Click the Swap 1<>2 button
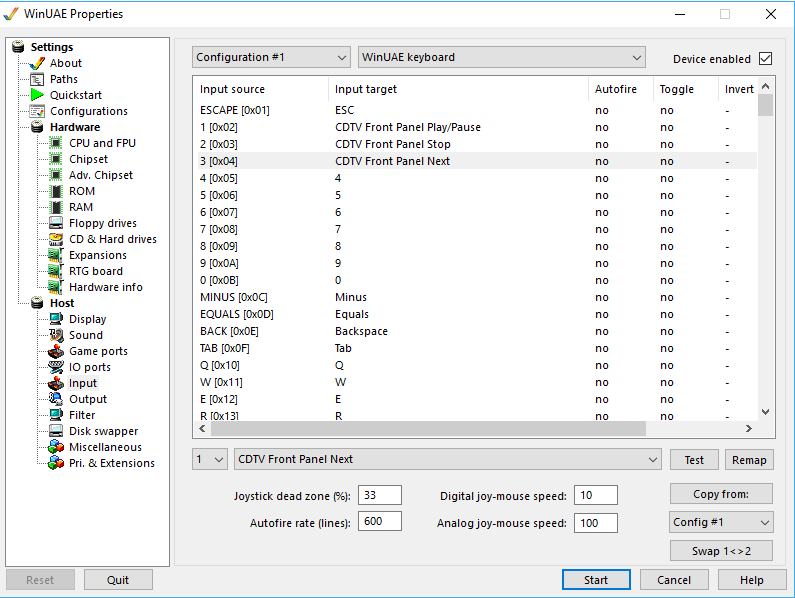795x598 pixels. tap(721, 551)
